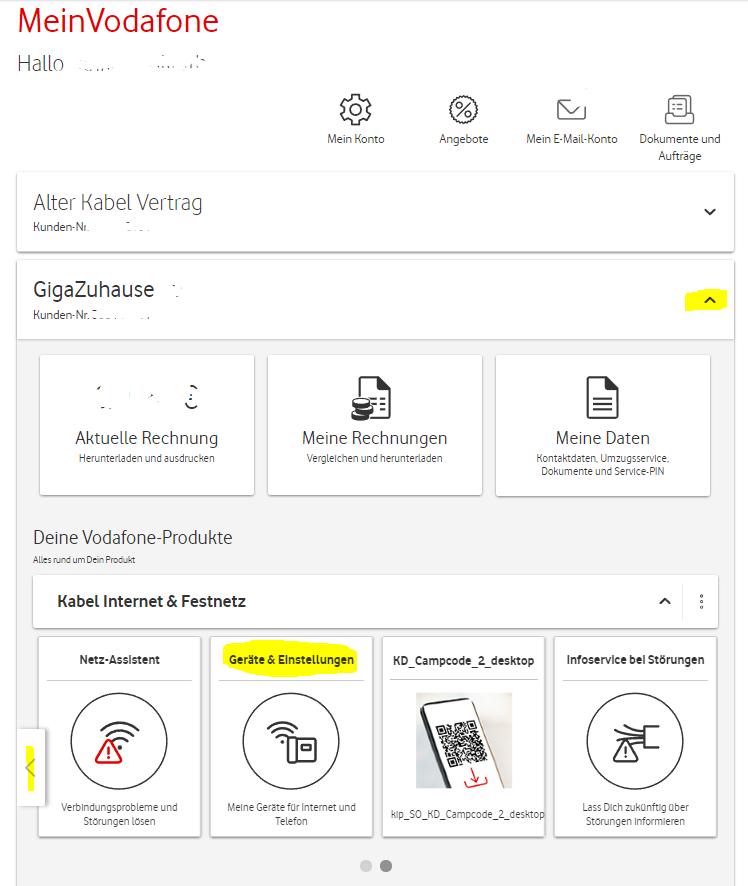Click the MeinVodafone page title
The height and width of the screenshot is (886, 748).
[118, 21]
